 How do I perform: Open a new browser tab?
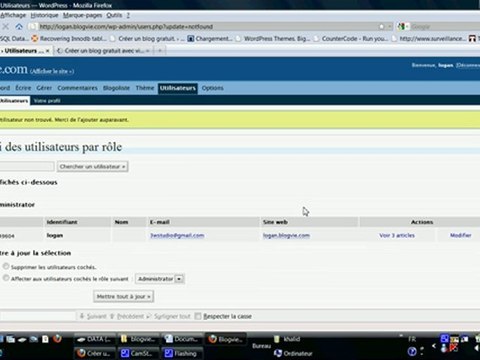coord(160,51)
